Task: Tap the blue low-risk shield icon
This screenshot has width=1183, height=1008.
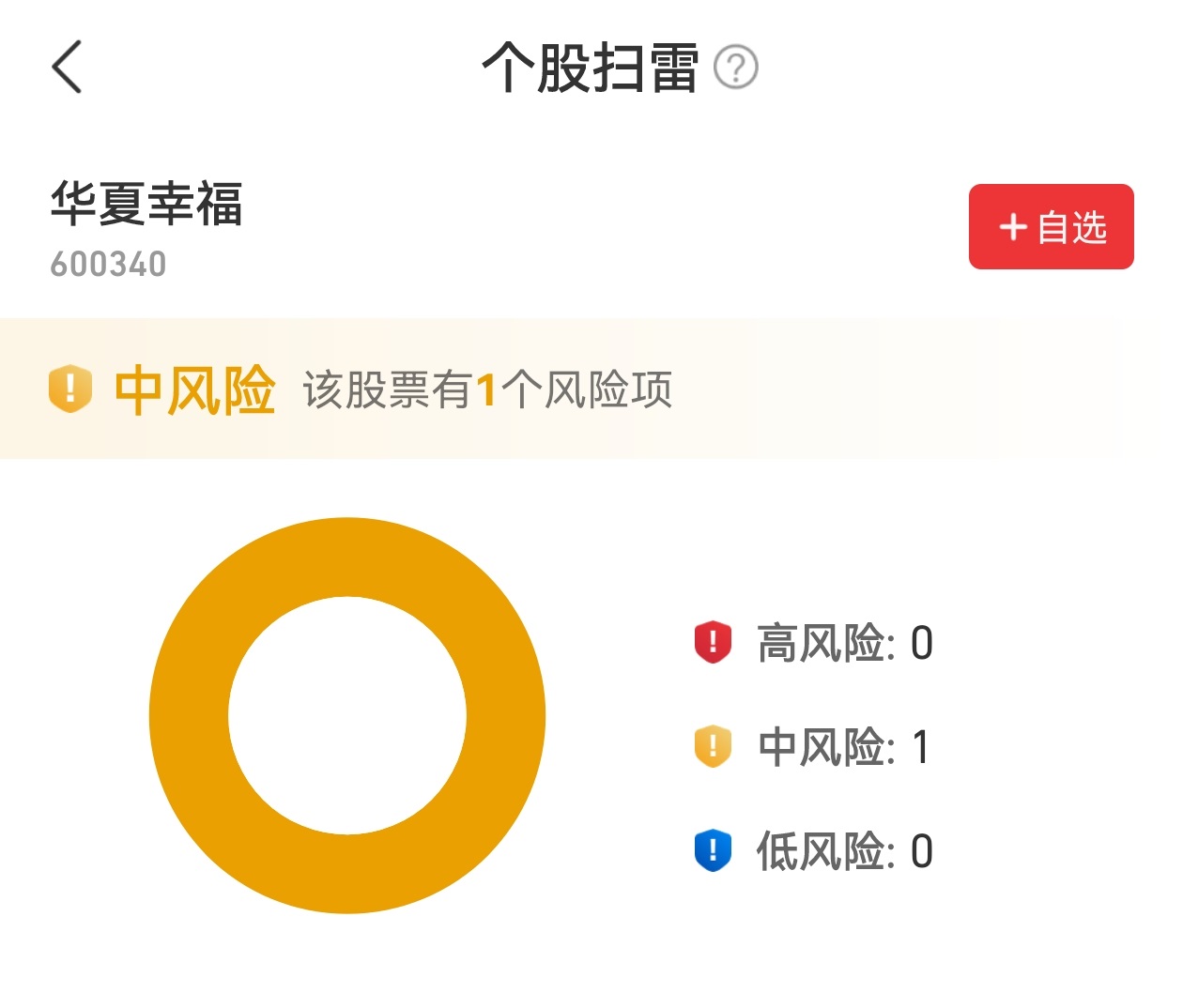Action: click(x=713, y=850)
